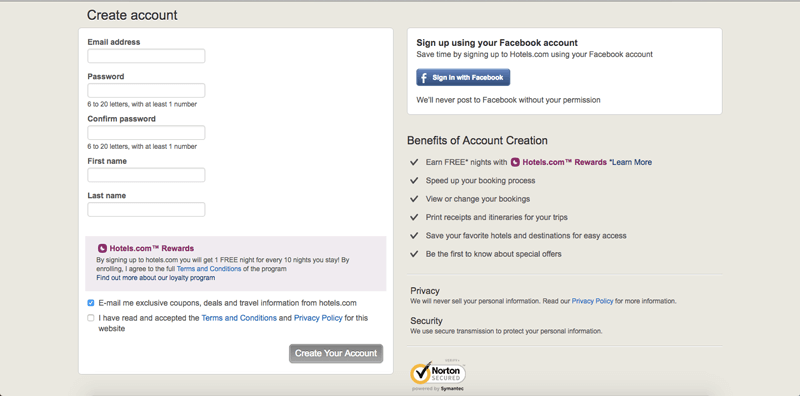Focus the Password input field

146,90
